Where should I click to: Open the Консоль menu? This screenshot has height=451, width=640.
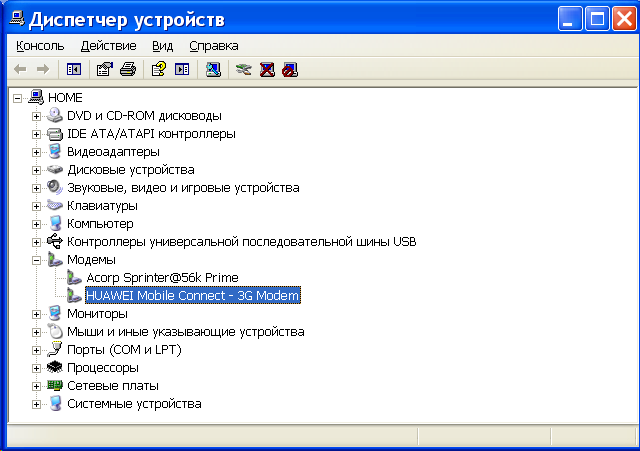pos(40,46)
